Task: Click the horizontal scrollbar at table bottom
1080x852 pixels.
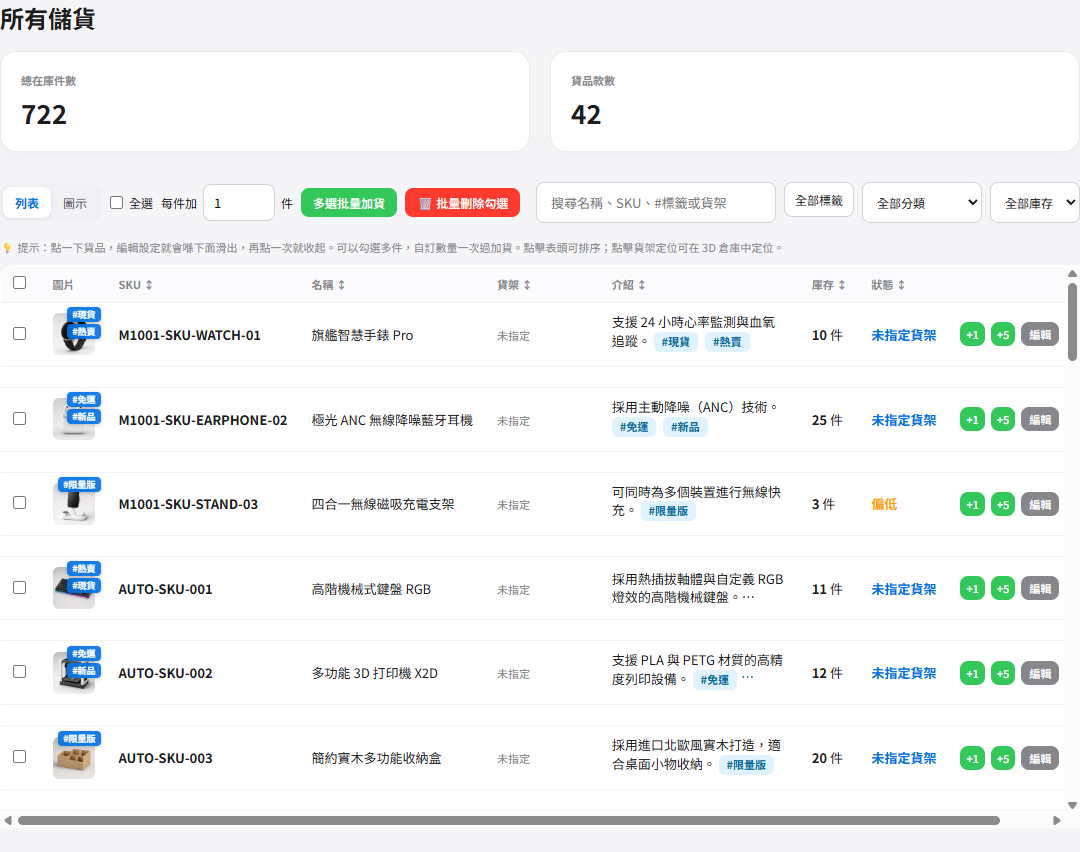Action: point(508,820)
